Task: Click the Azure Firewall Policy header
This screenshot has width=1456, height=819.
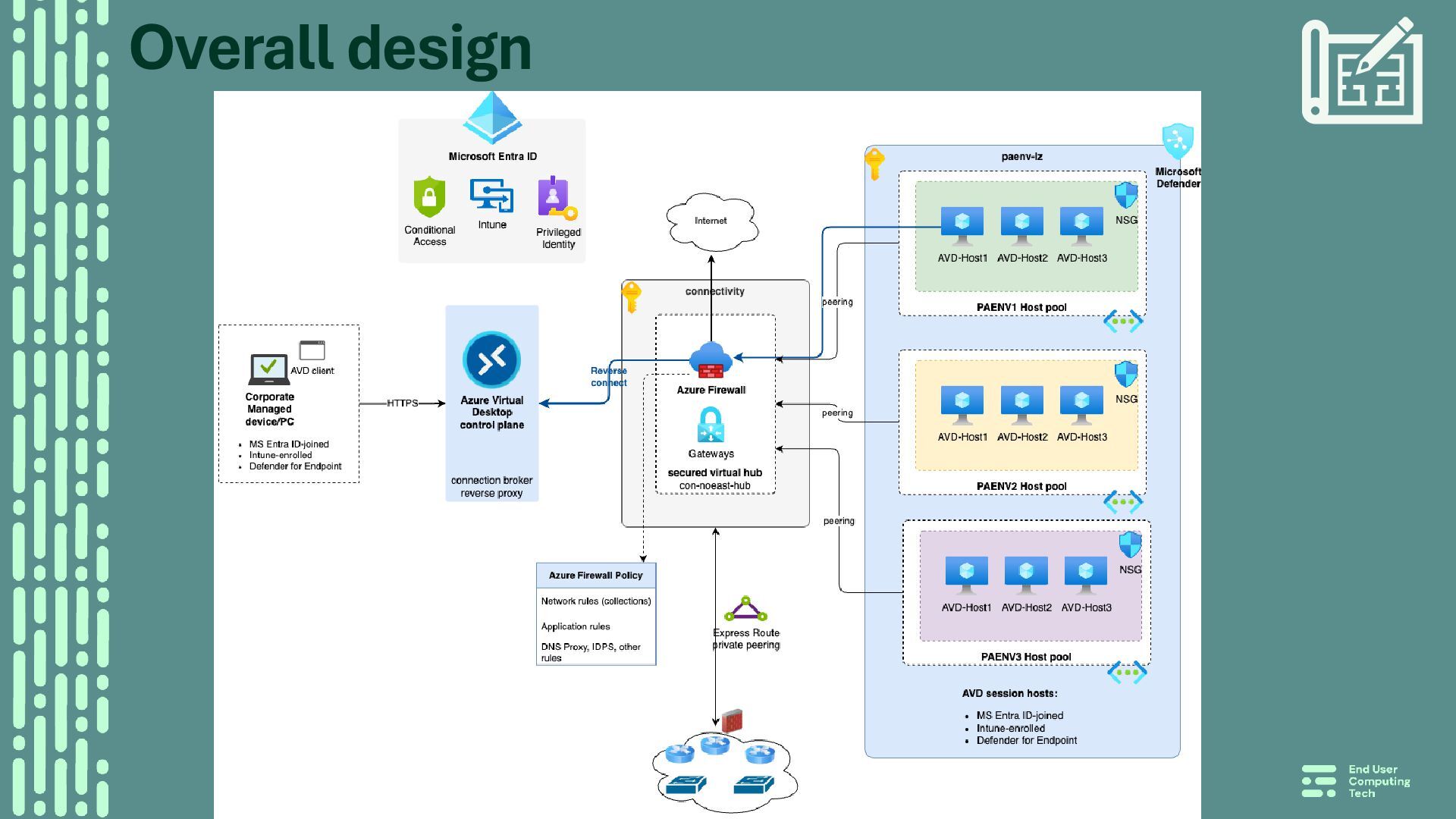Action: click(x=595, y=576)
